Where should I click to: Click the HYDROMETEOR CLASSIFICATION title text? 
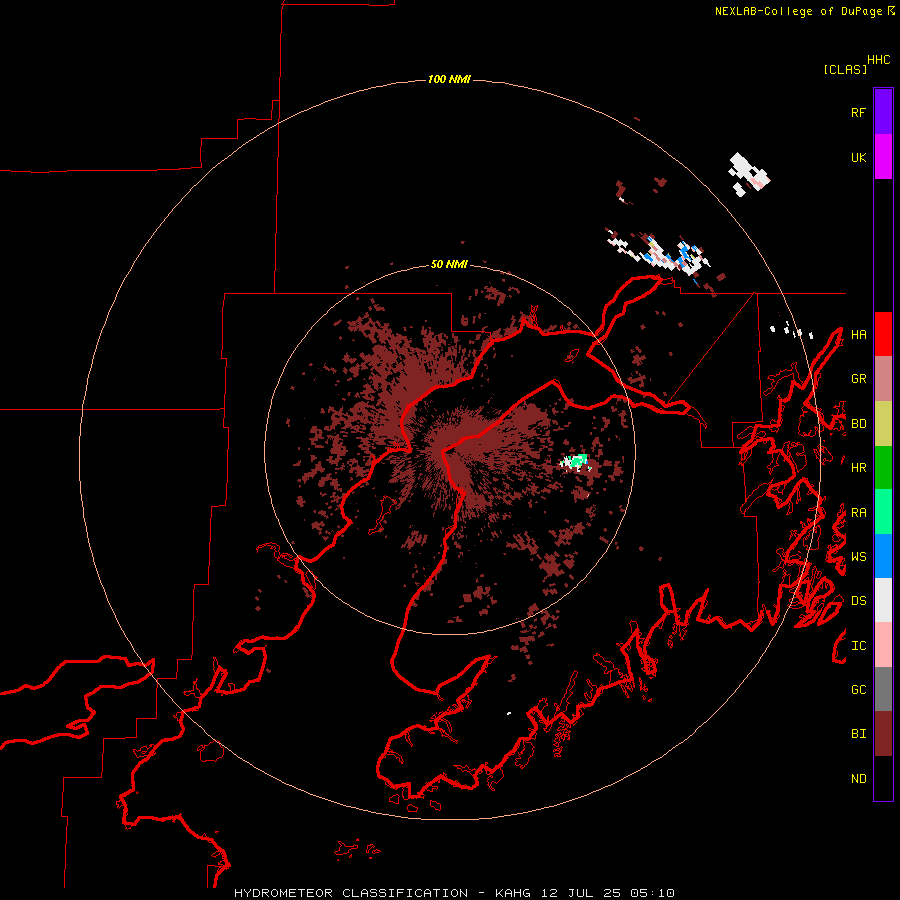[351, 893]
